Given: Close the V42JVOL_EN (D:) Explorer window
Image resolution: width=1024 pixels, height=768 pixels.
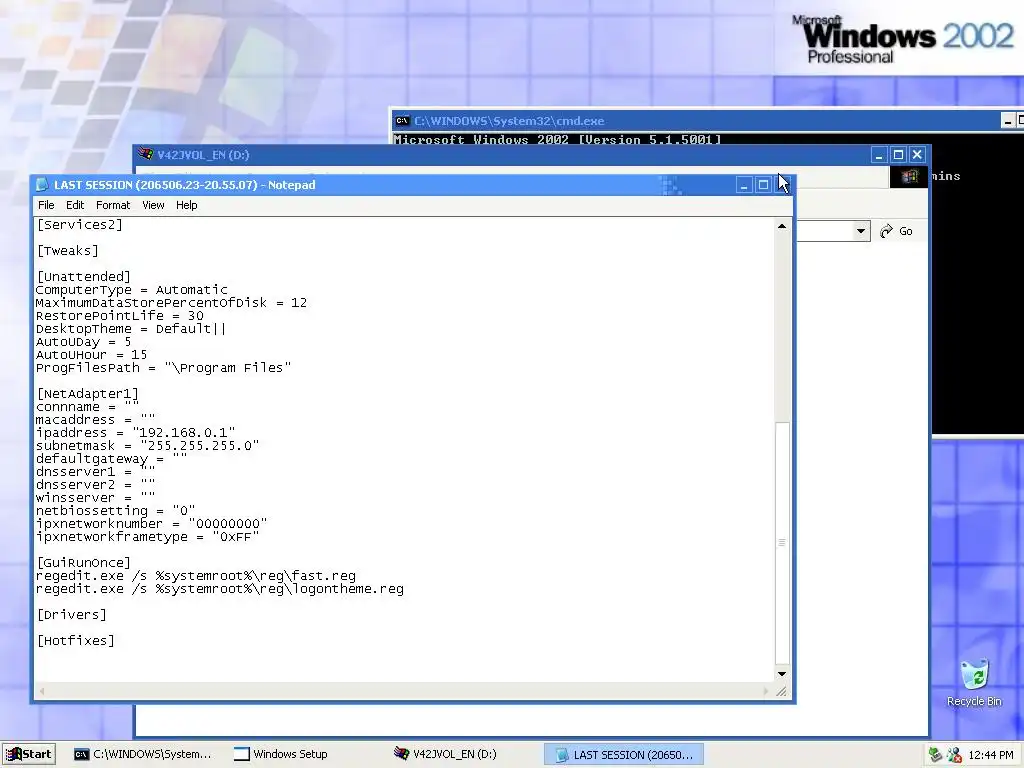Looking at the screenshot, I should click(917, 155).
